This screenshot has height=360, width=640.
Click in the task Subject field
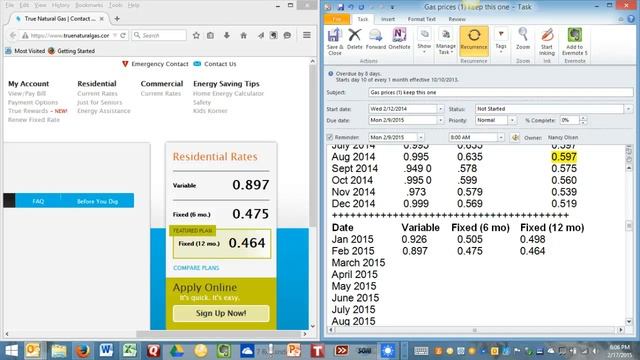coord(500,93)
